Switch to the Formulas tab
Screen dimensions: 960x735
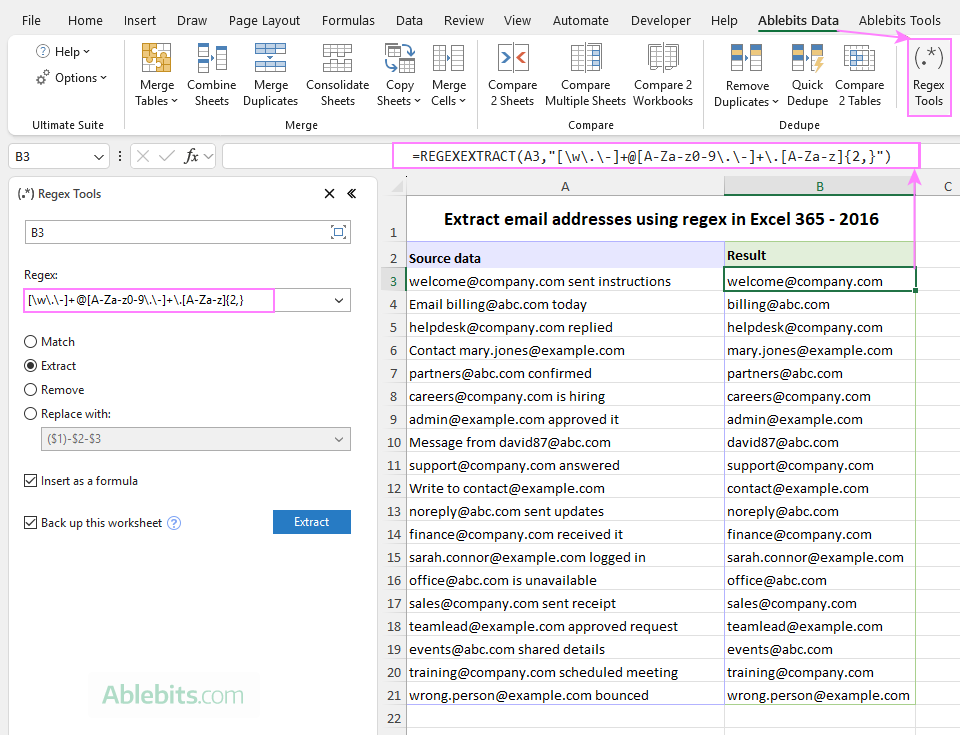pos(348,21)
